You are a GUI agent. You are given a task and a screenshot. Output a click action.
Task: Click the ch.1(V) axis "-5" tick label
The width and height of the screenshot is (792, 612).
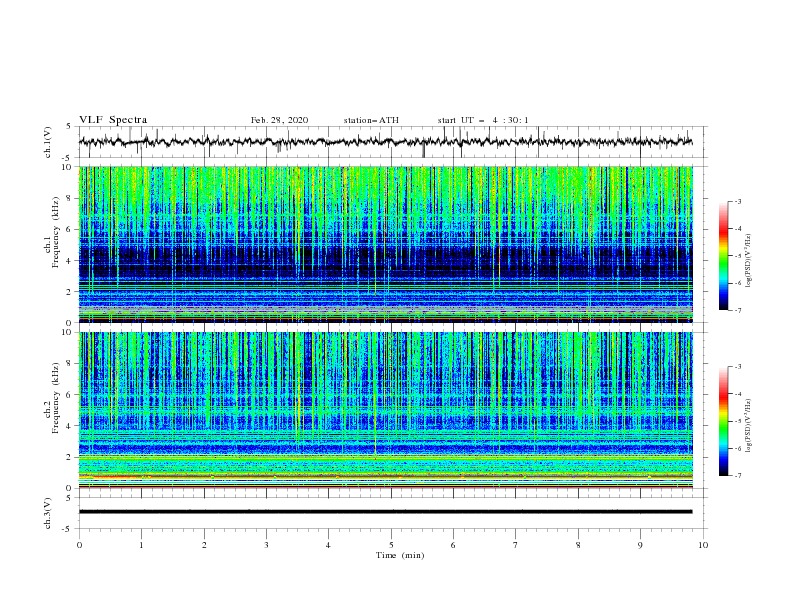click(x=67, y=158)
